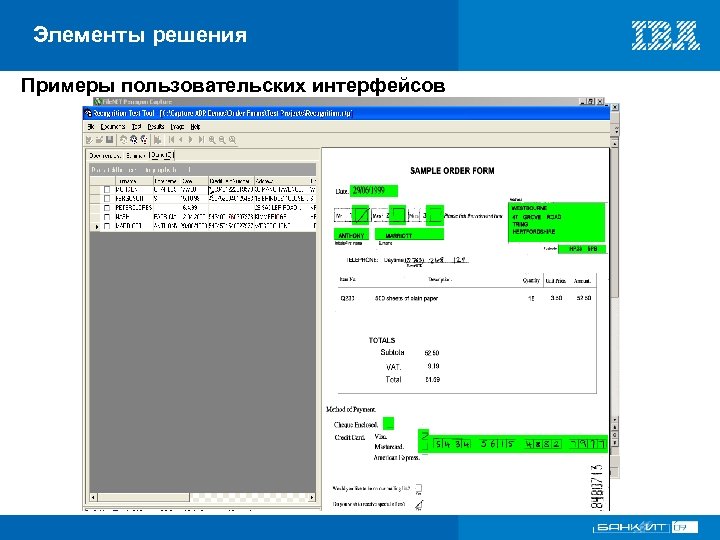Select the highlighted MARRIOTT surname zone
Image resolution: width=720 pixels, height=540 pixels.
(x=409, y=235)
